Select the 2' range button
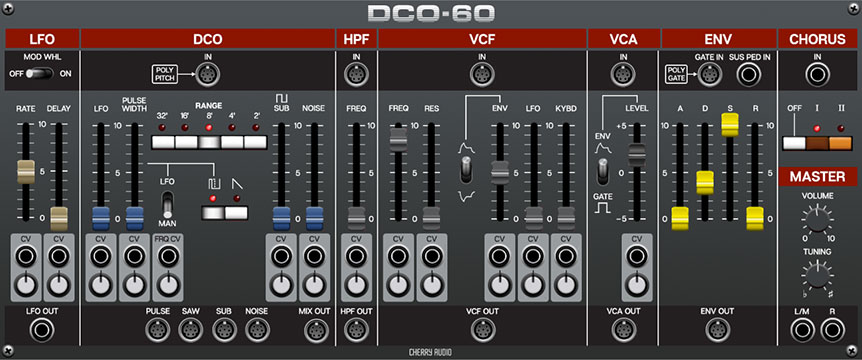The height and width of the screenshot is (360, 862). (x=255, y=142)
